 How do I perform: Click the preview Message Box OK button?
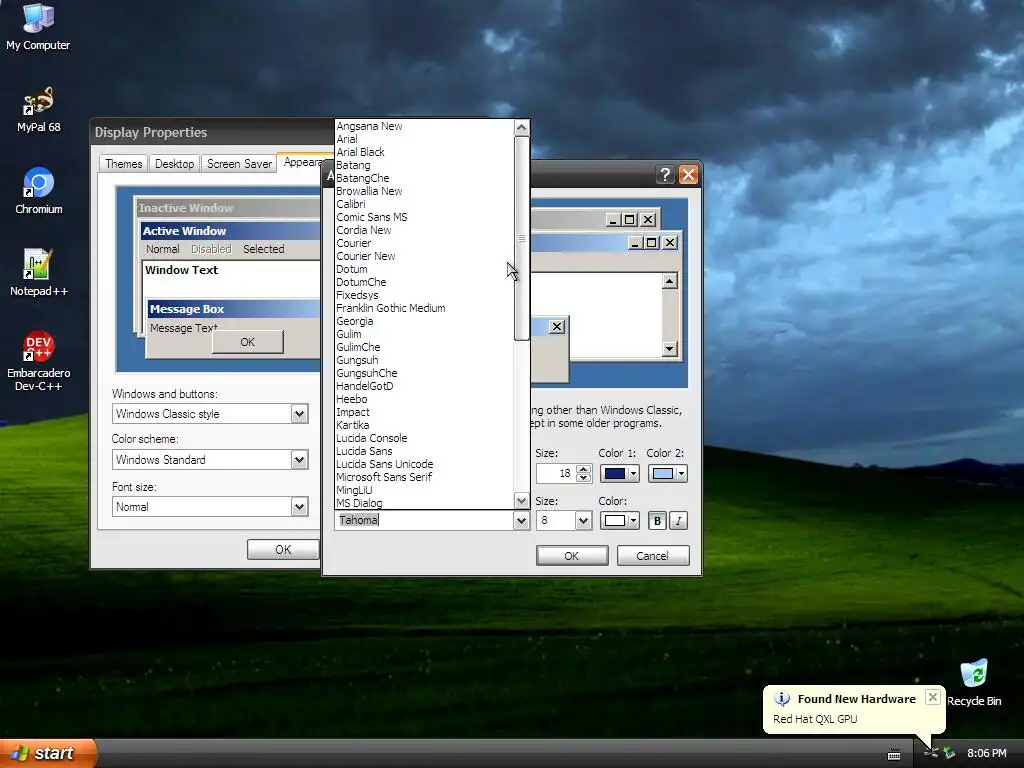point(248,342)
